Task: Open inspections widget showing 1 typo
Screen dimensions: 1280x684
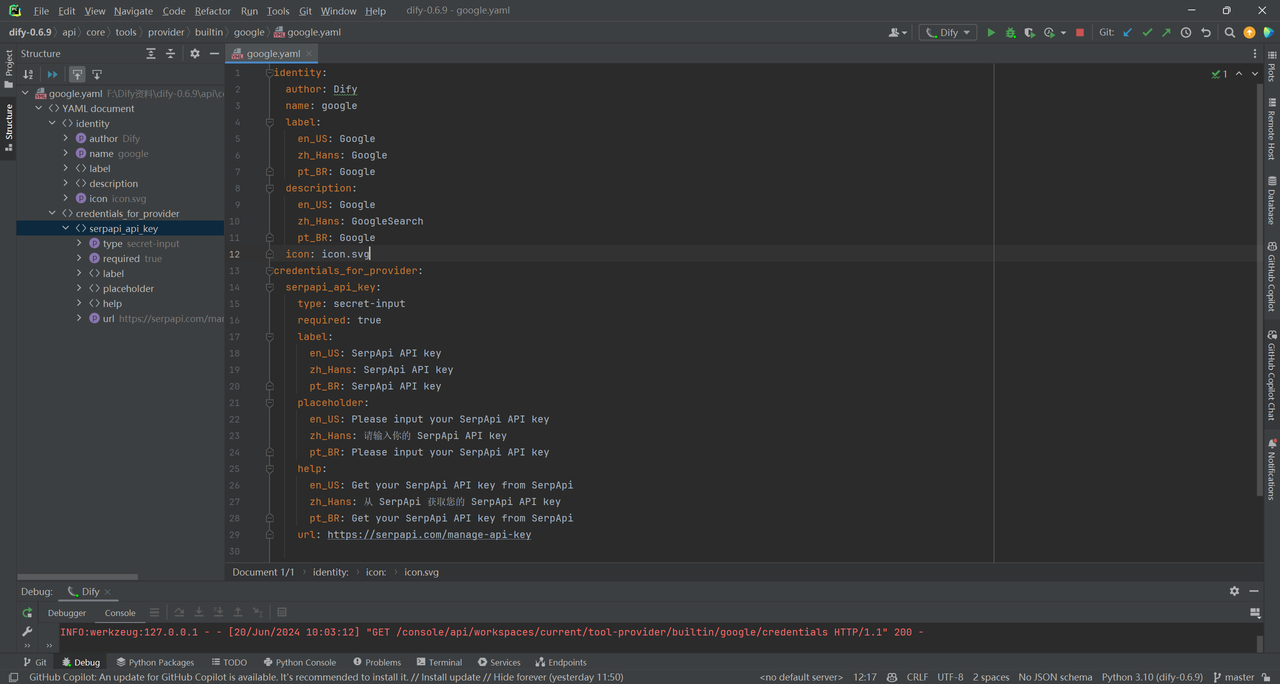Action: [x=1219, y=74]
